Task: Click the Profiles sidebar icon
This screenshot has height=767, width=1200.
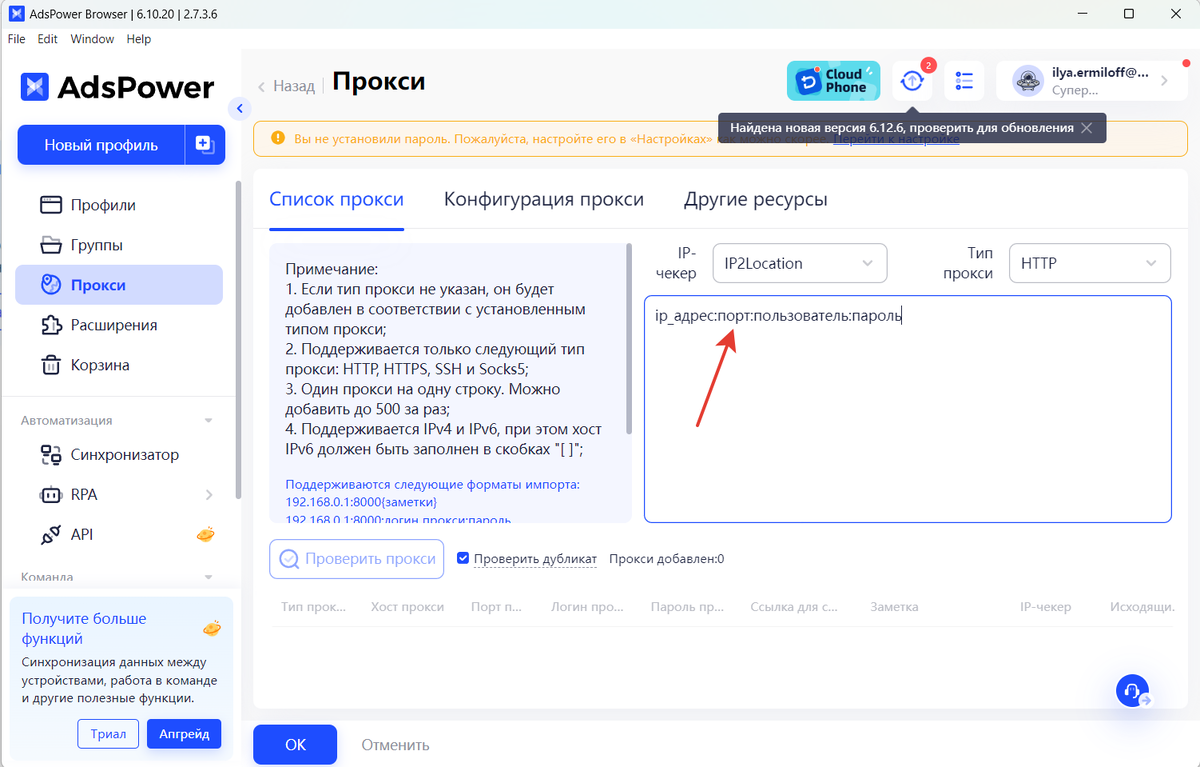Action: [x=50, y=205]
